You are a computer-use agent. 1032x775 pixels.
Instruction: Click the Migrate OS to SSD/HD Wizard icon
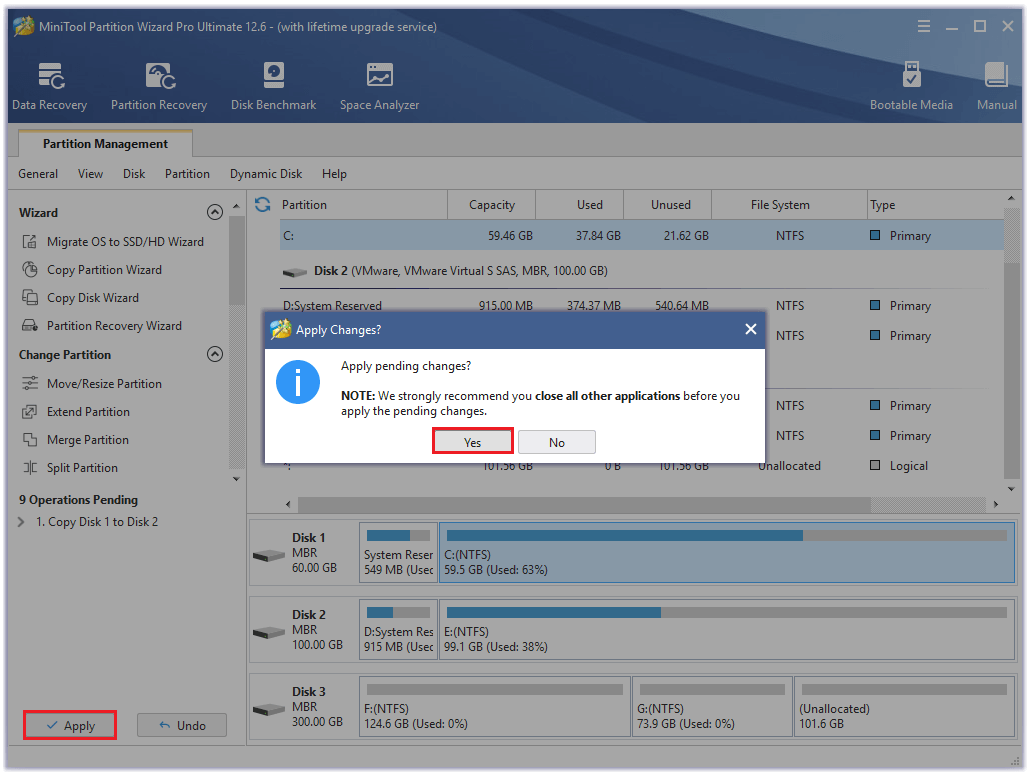pos(30,241)
